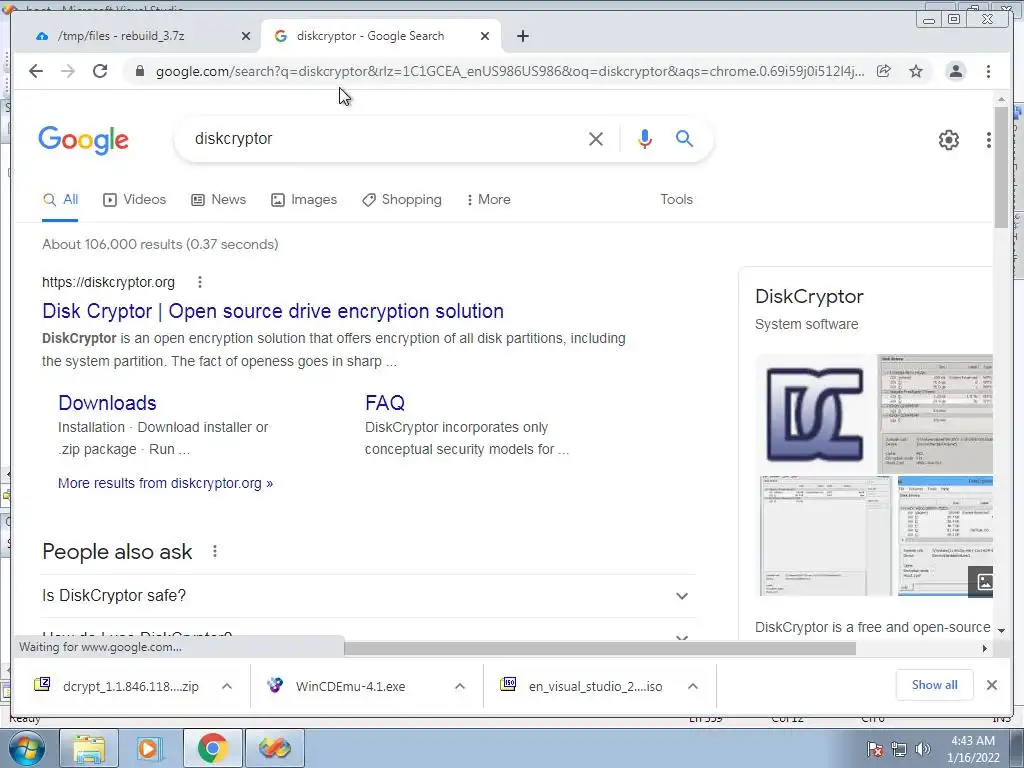Expand the Is DiskCryptor safe? question
The image size is (1024, 768).
[368, 596]
